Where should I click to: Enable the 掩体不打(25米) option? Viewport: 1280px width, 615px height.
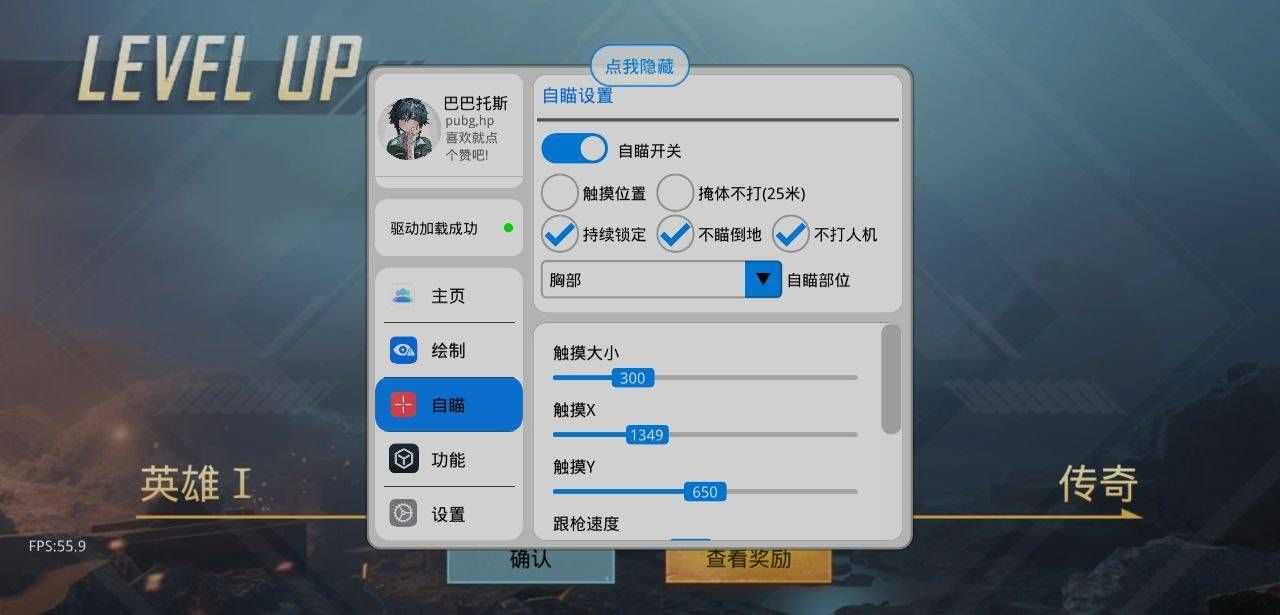675,192
